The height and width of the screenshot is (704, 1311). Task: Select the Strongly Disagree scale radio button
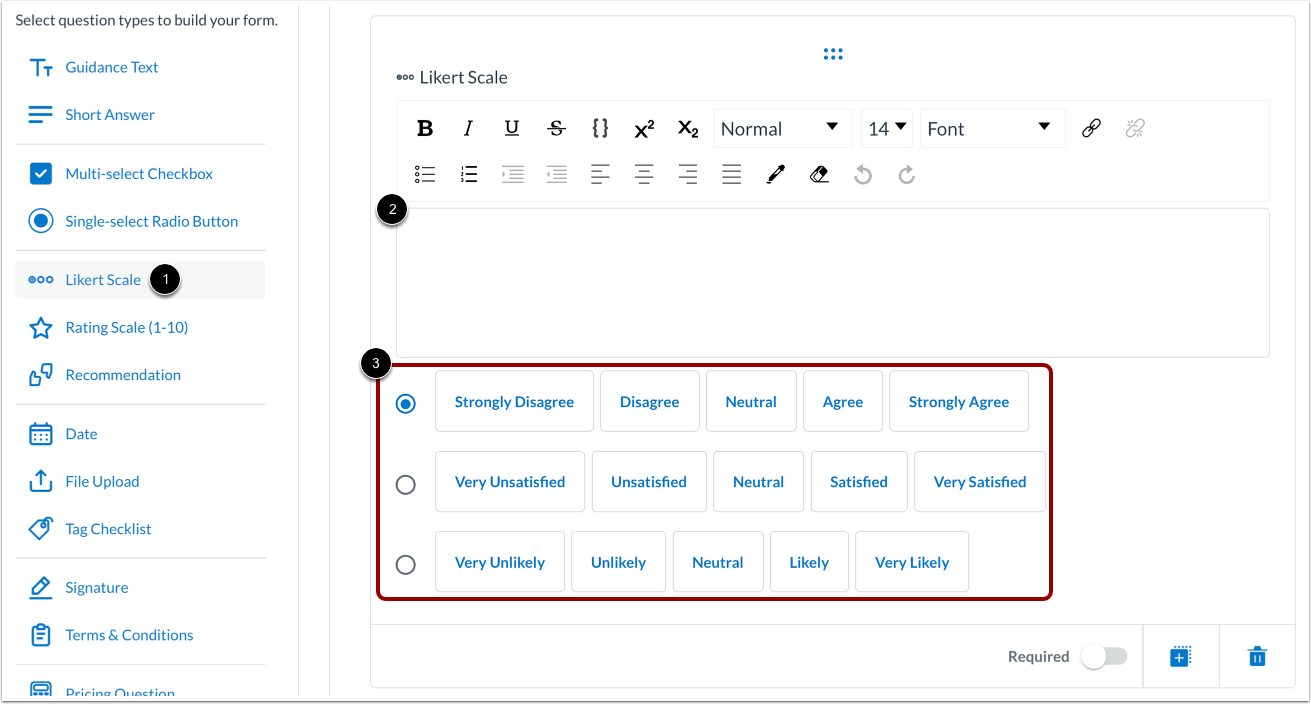[405, 401]
